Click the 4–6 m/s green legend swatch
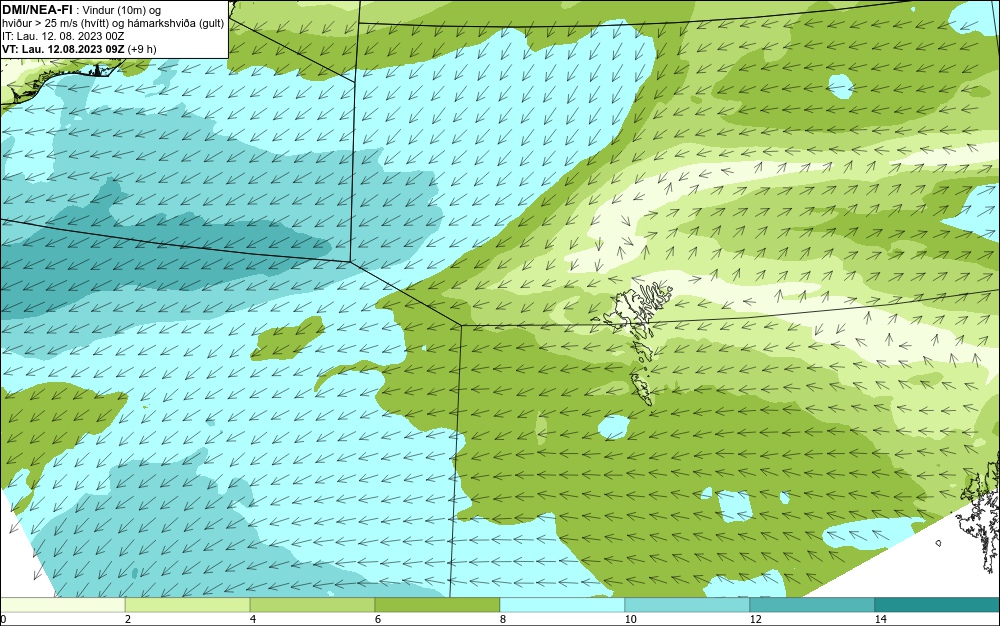 pos(312,604)
